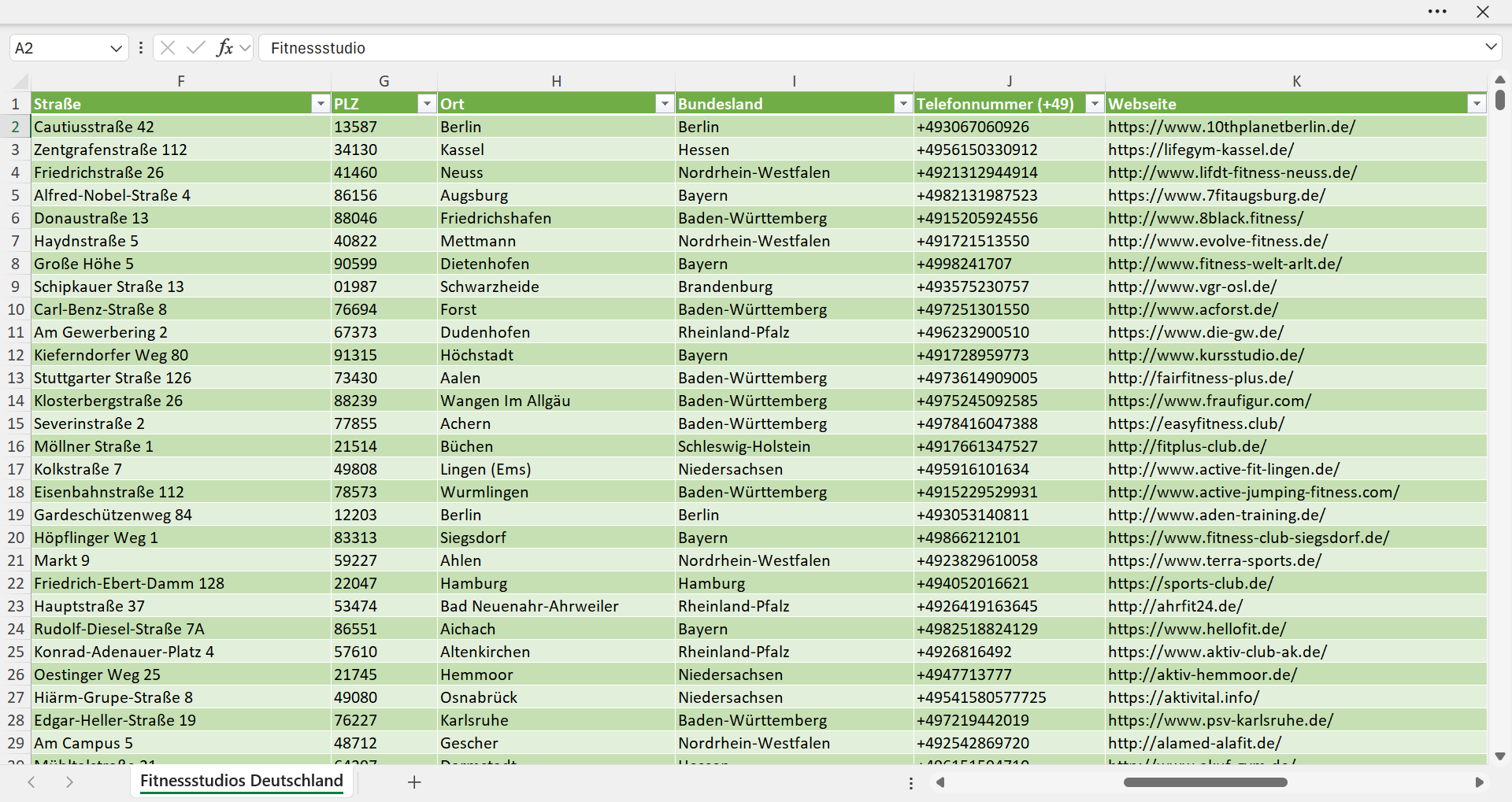Viewport: 1512px width, 802px height.
Task: Click the Name Box showing A2
Action: (x=58, y=48)
